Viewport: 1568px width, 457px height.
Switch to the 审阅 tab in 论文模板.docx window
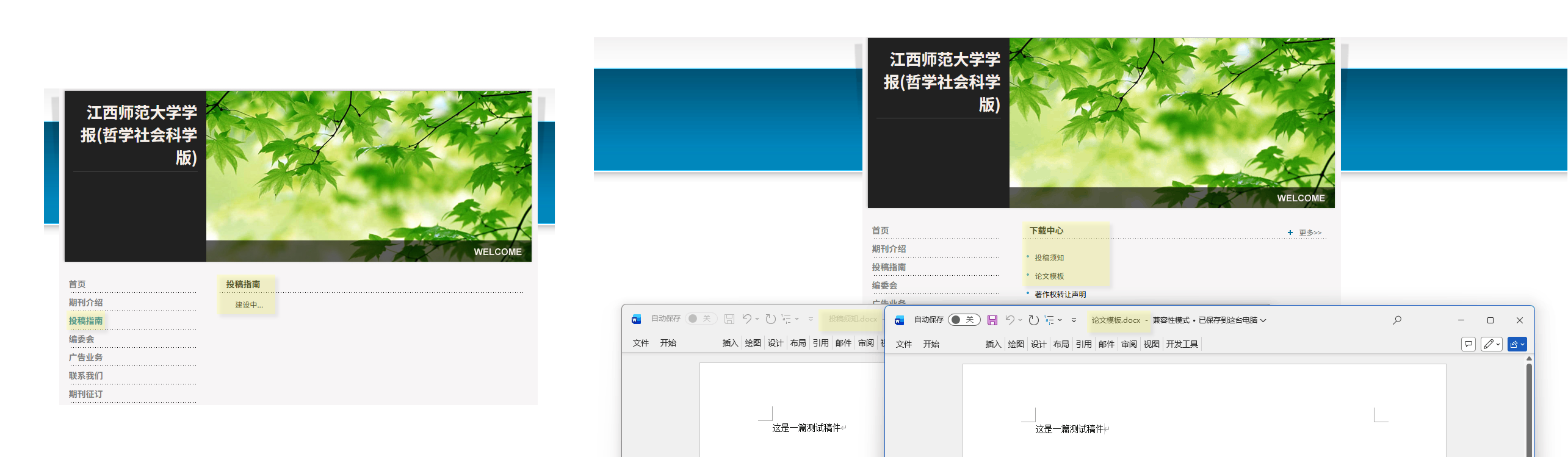[x=1129, y=344]
